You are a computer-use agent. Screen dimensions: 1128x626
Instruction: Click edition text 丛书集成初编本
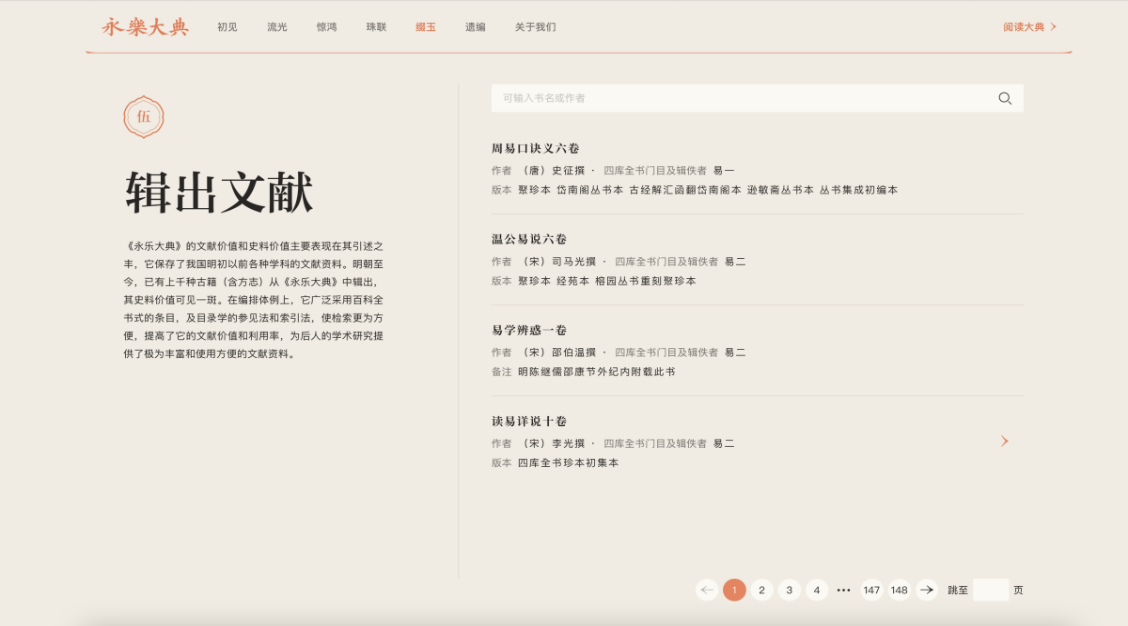(x=858, y=190)
